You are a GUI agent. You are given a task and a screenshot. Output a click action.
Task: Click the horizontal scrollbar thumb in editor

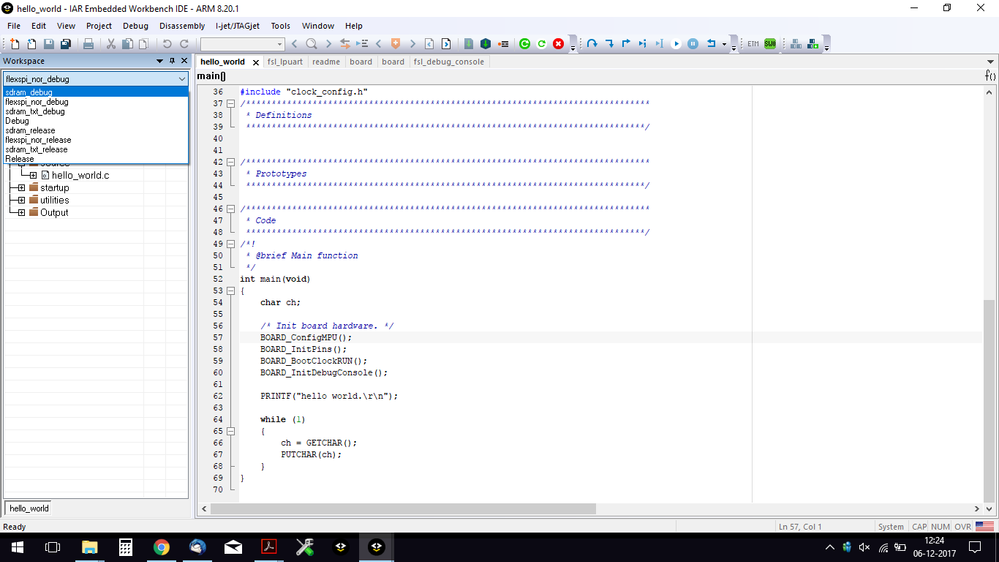(x=403, y=508)
